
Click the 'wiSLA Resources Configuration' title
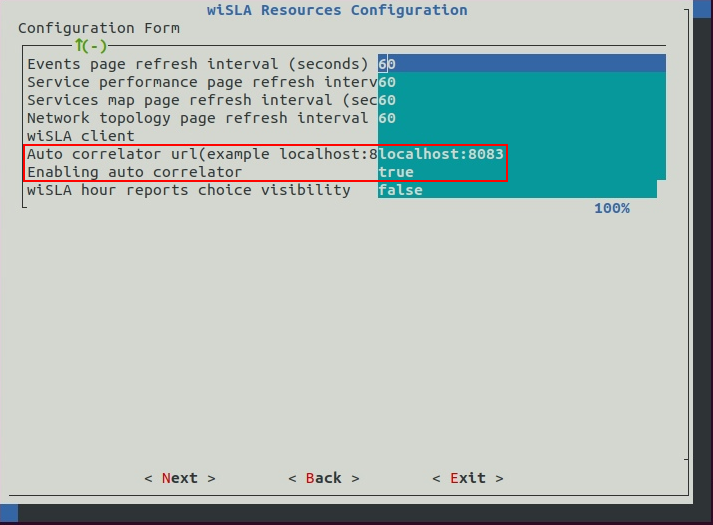337,10
